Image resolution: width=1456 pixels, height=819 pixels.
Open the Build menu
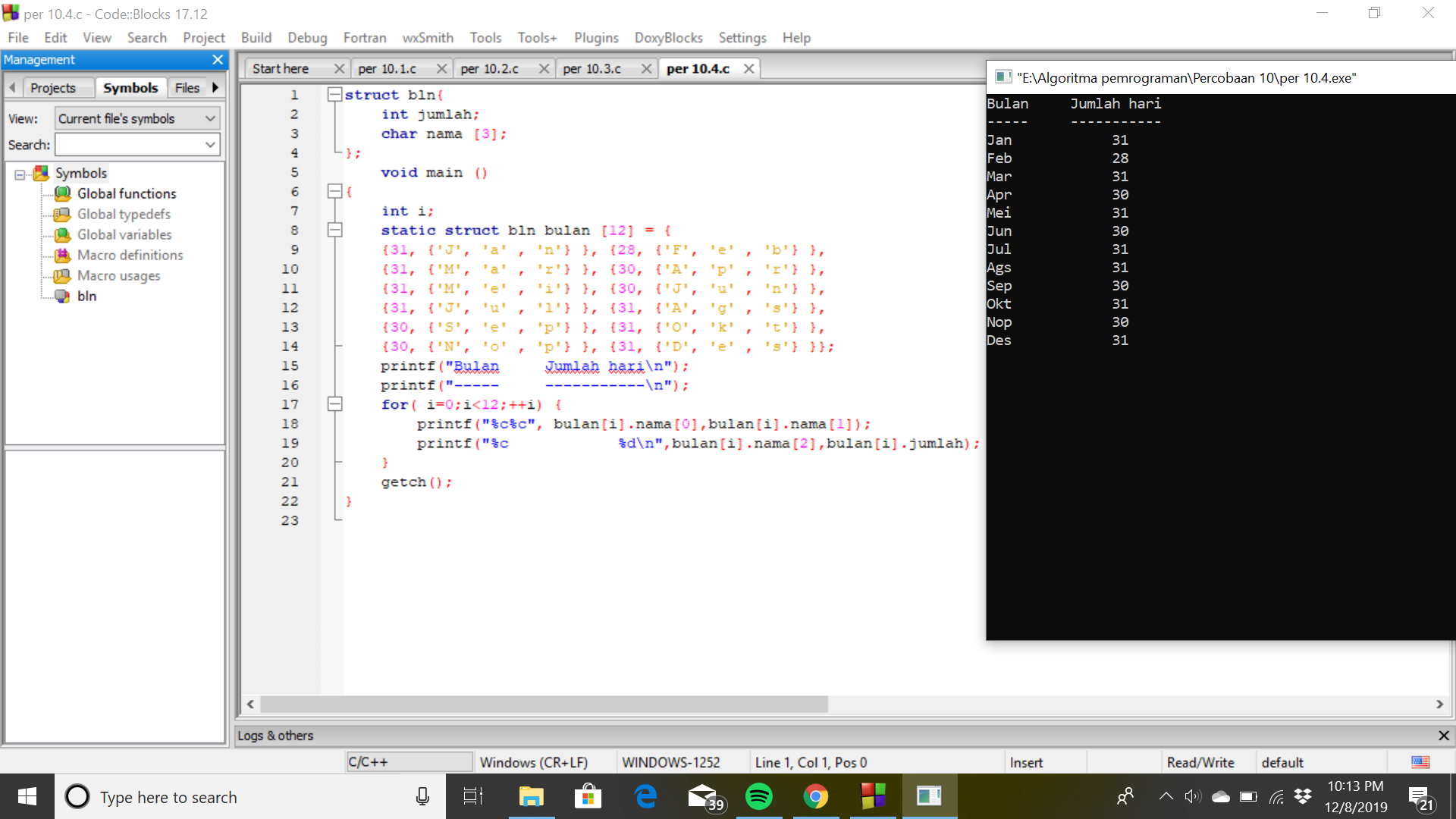(x=256, y=37)
